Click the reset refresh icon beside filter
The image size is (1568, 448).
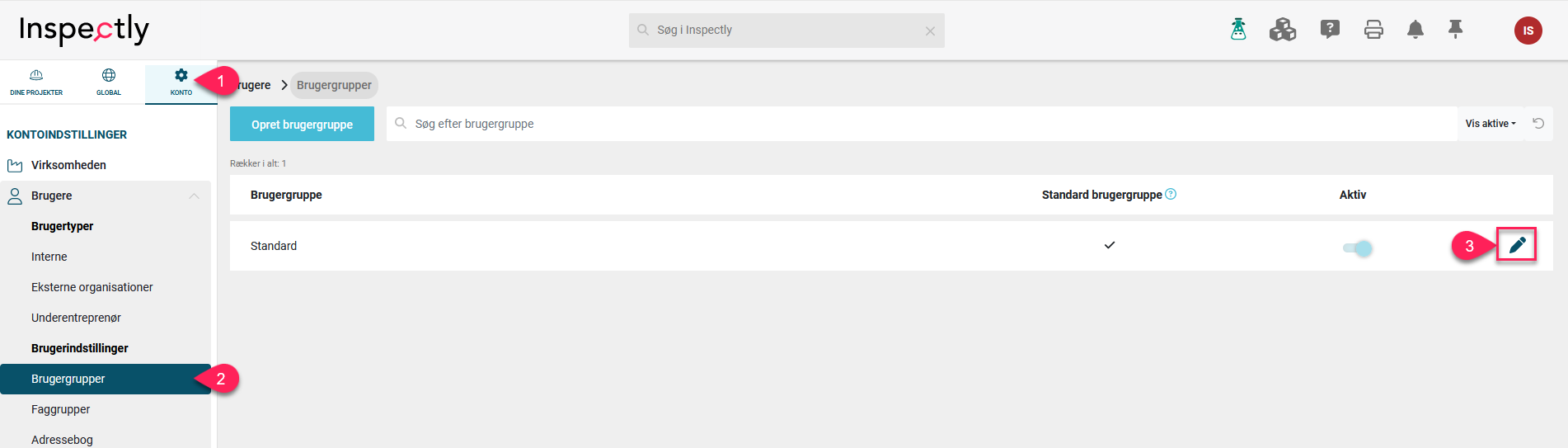(1538, 124)
